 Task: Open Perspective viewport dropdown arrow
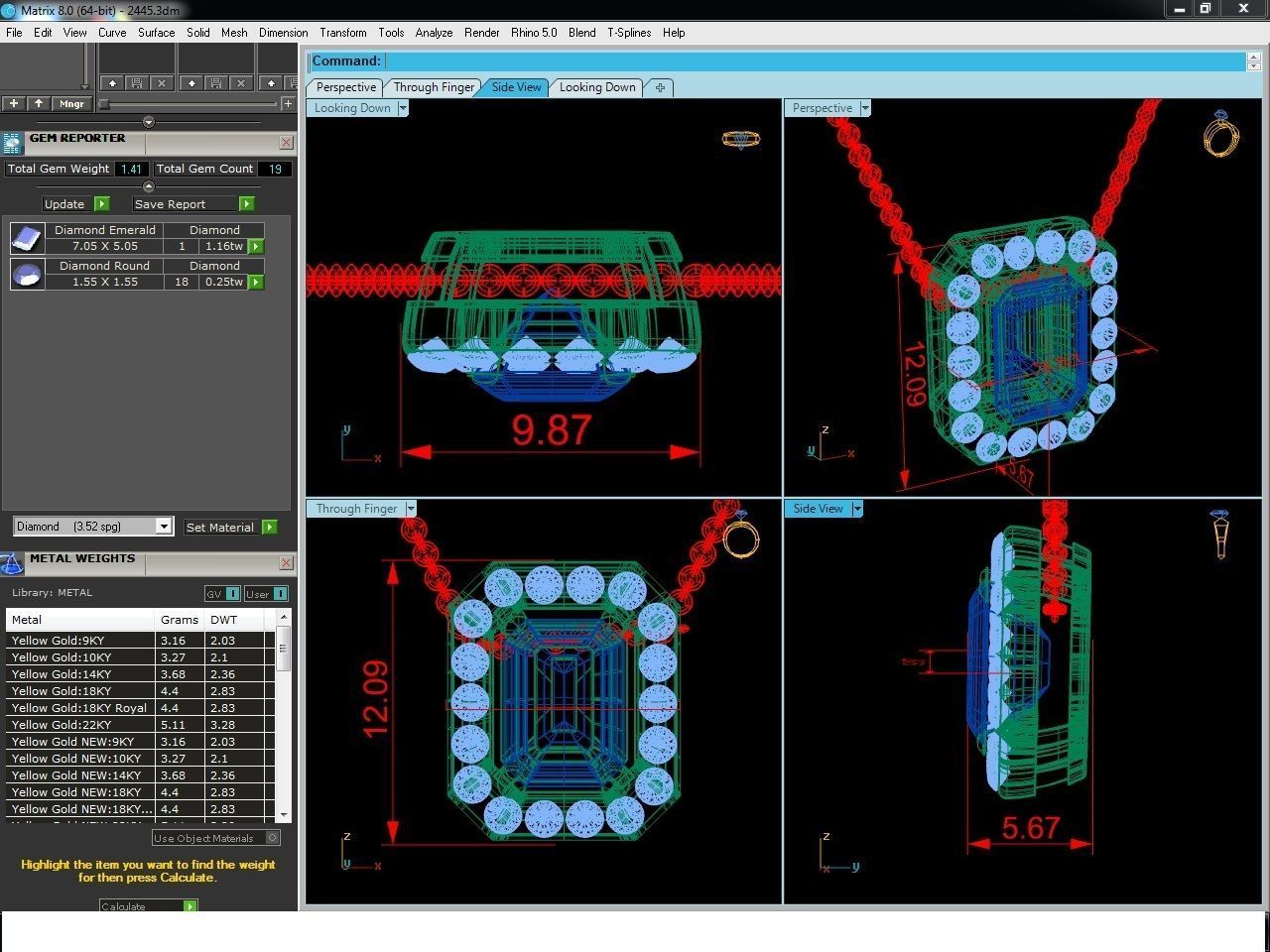pyautogui.click(x=865, y=108)
